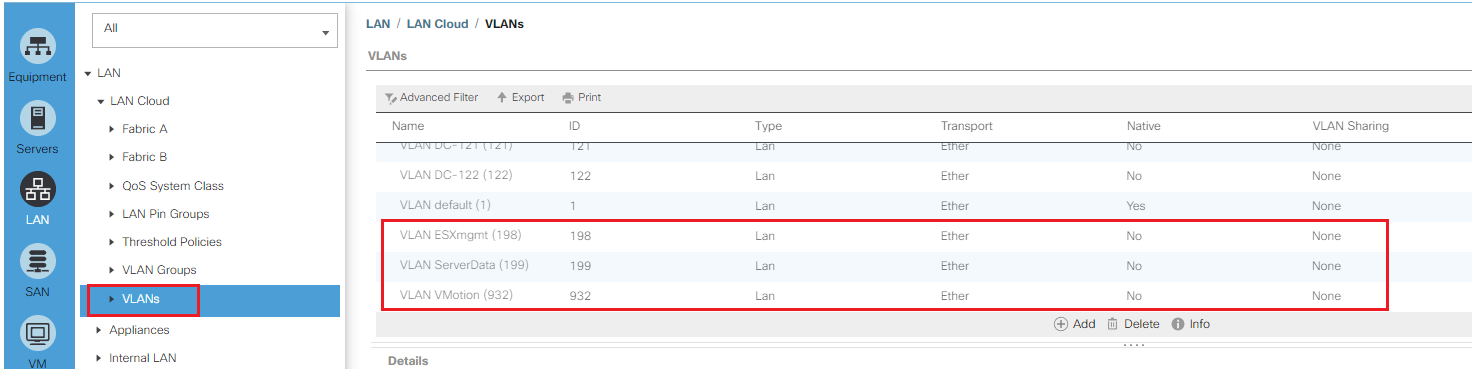Open the SAN section icon

point(38,262)
